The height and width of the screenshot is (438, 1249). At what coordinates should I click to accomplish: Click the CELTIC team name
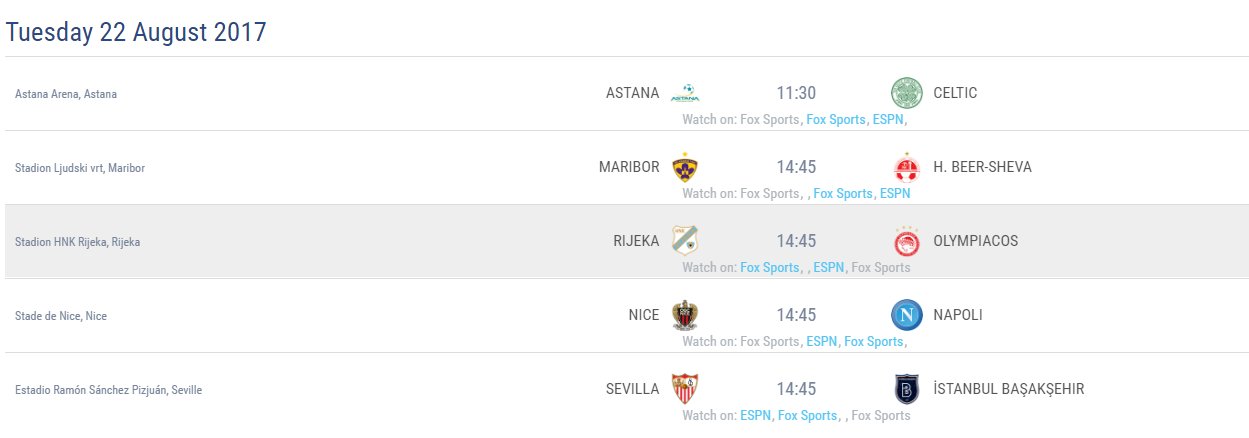pyautogui.click(x=955, y=93)
